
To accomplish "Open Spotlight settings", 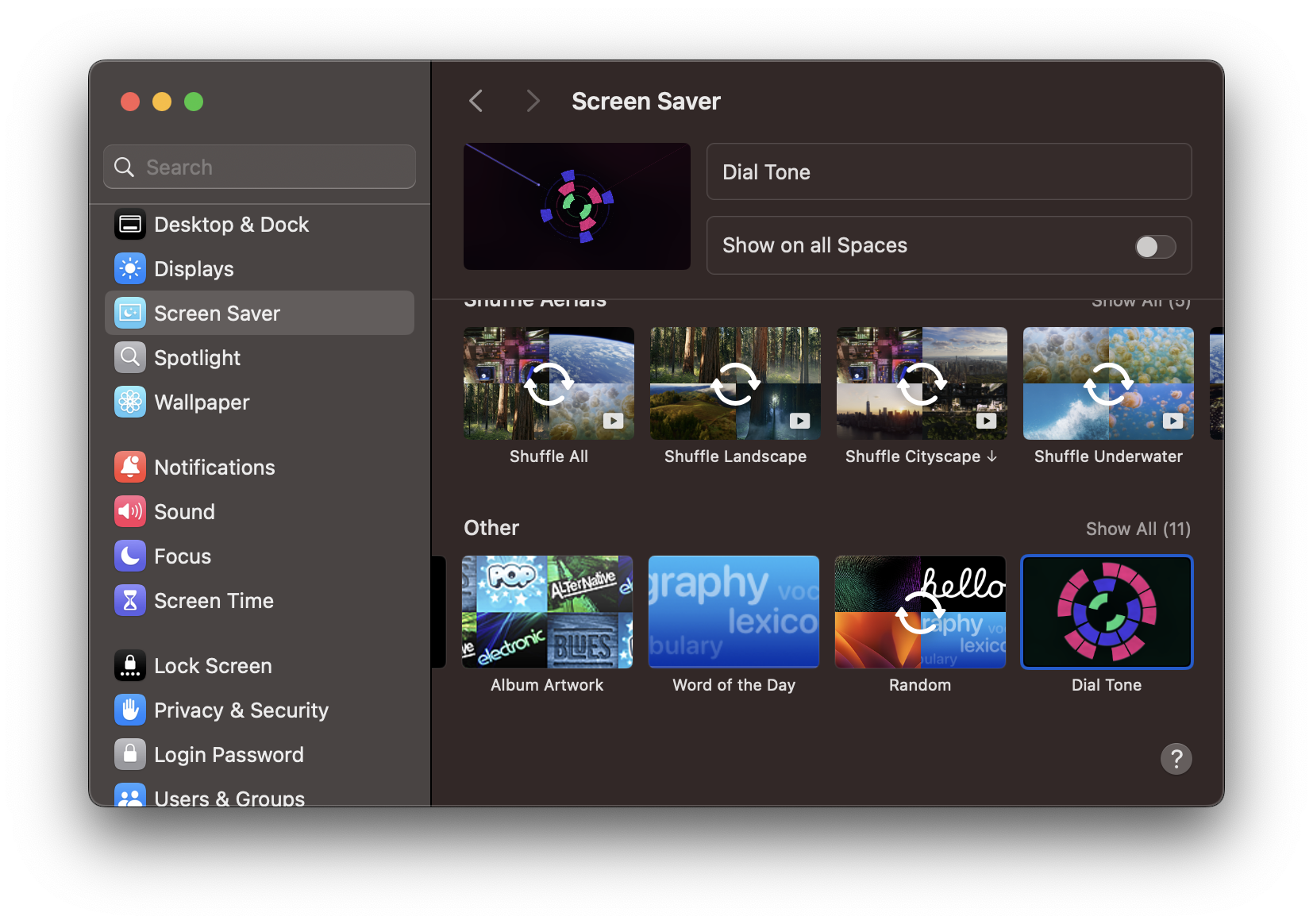I will coord(197,357).
